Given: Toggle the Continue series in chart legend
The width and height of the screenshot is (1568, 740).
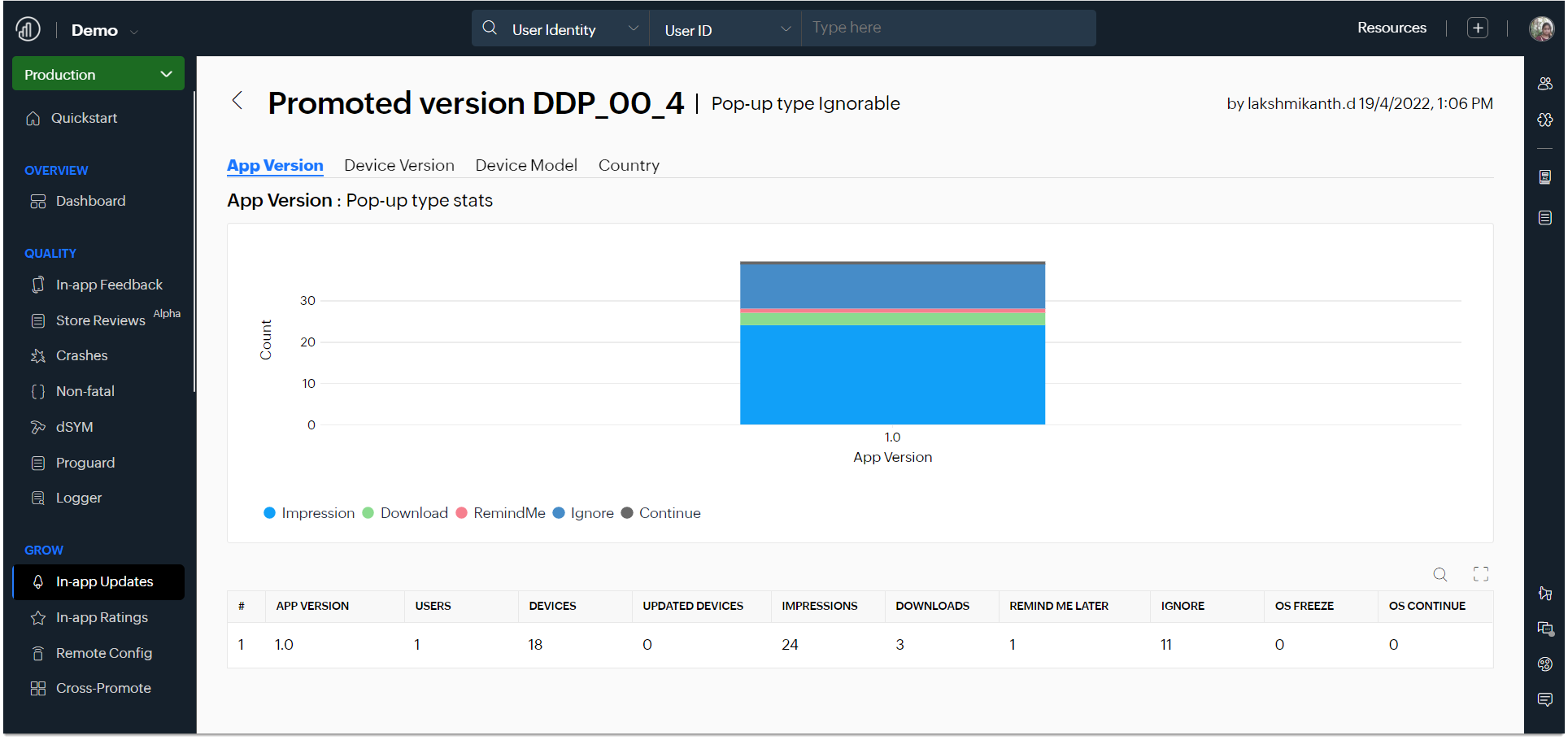Looking at the screenshot, I should tap(660, 513).
